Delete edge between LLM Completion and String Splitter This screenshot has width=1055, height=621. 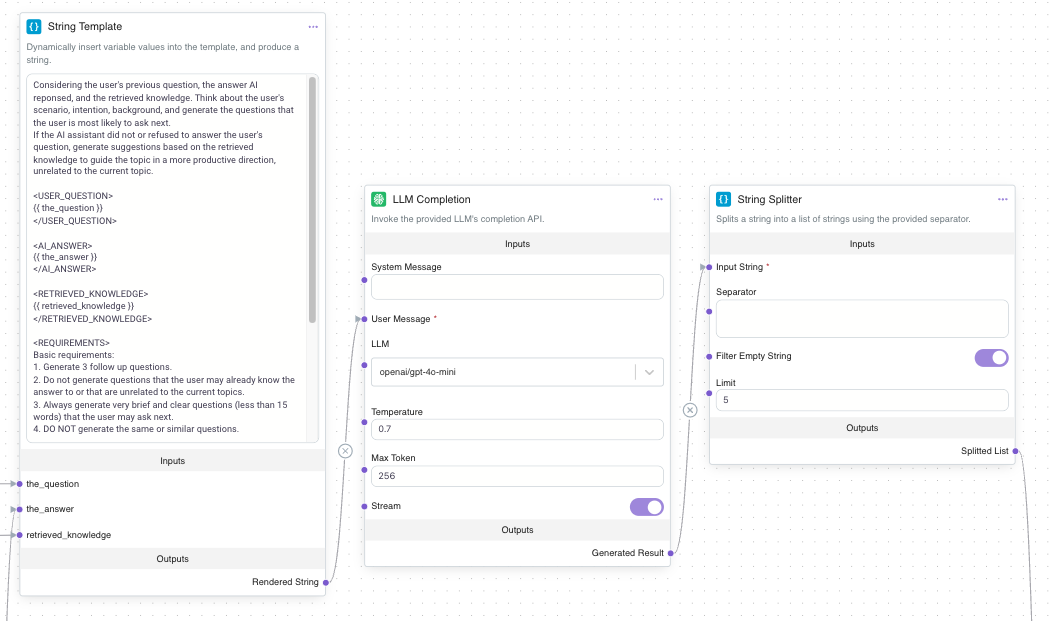689,410
